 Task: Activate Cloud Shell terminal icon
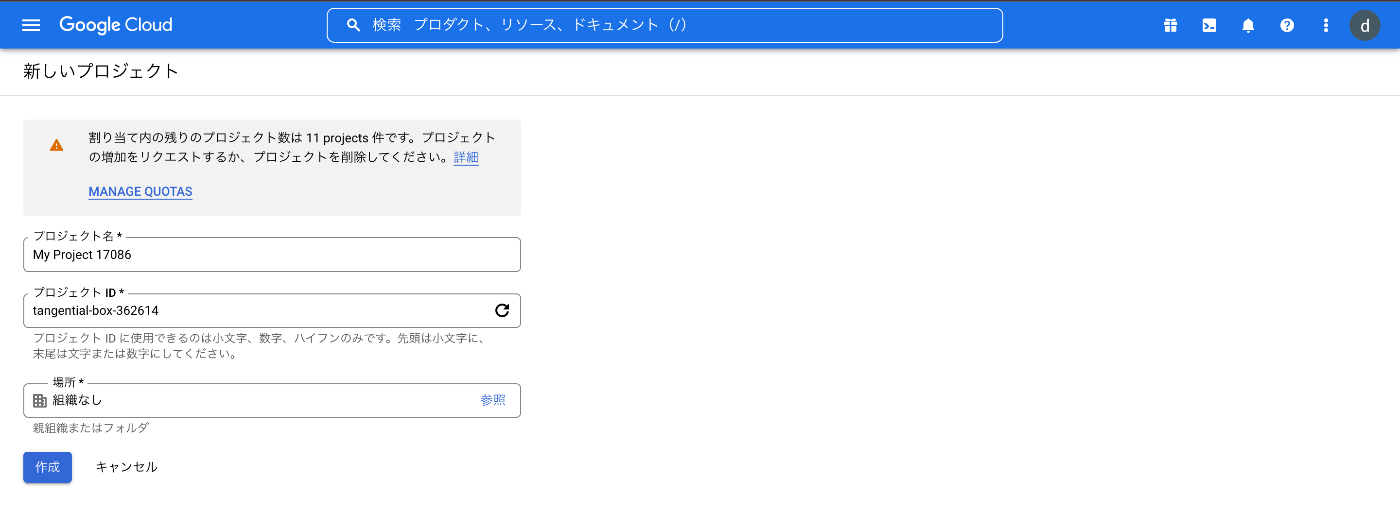(x=1209, y=25)
